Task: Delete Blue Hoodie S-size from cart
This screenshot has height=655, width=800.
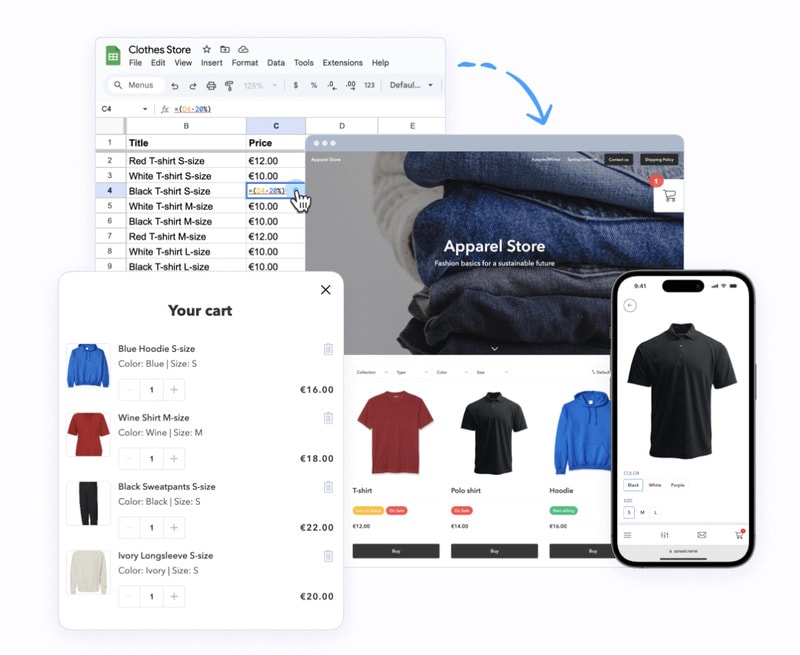Action: [x=328, y=349]
